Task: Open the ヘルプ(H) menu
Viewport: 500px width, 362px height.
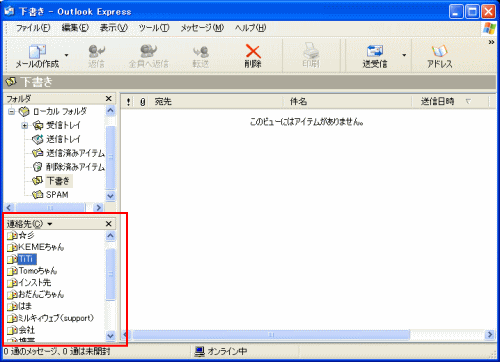Action: click(250, 28)
